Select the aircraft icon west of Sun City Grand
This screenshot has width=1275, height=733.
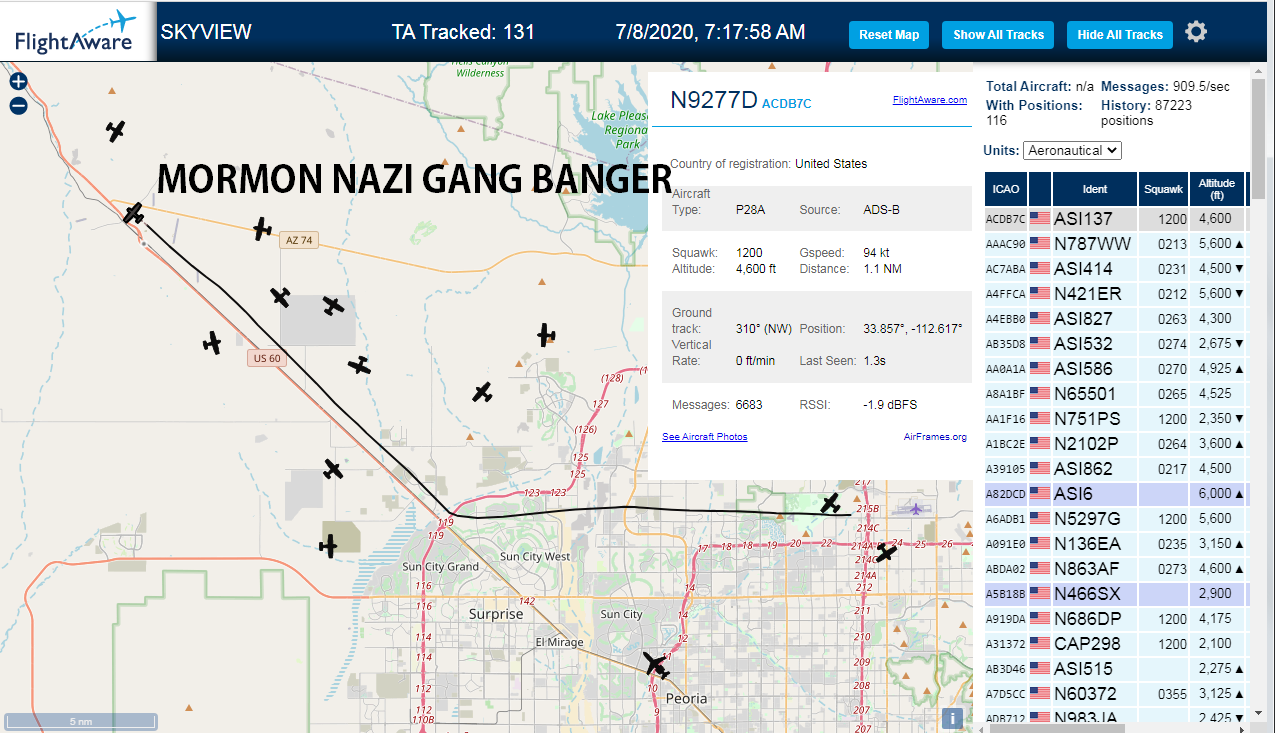click(x=328, y=545)
